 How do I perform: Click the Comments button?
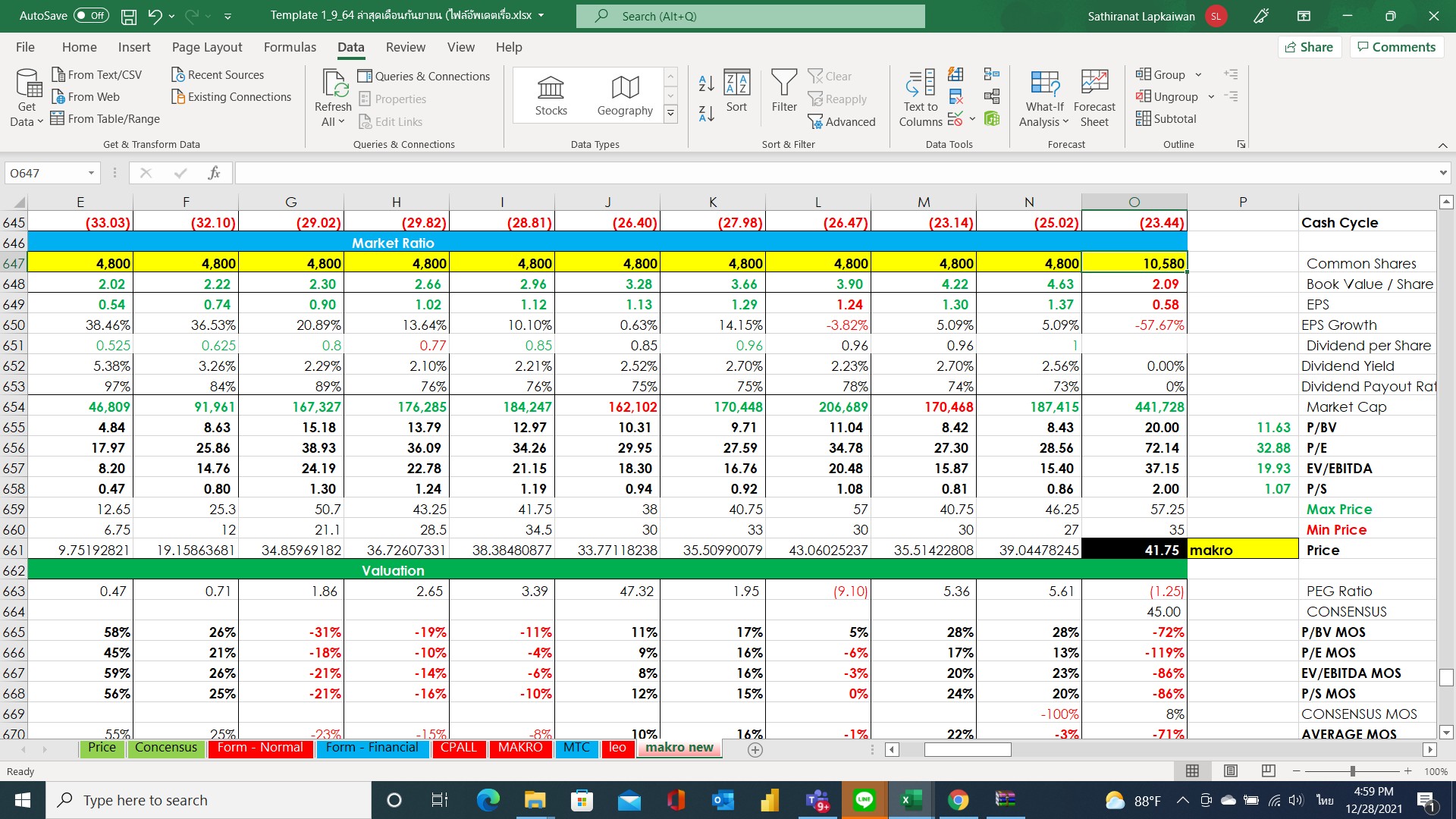pyautogui.click(x=1396, y=47)
